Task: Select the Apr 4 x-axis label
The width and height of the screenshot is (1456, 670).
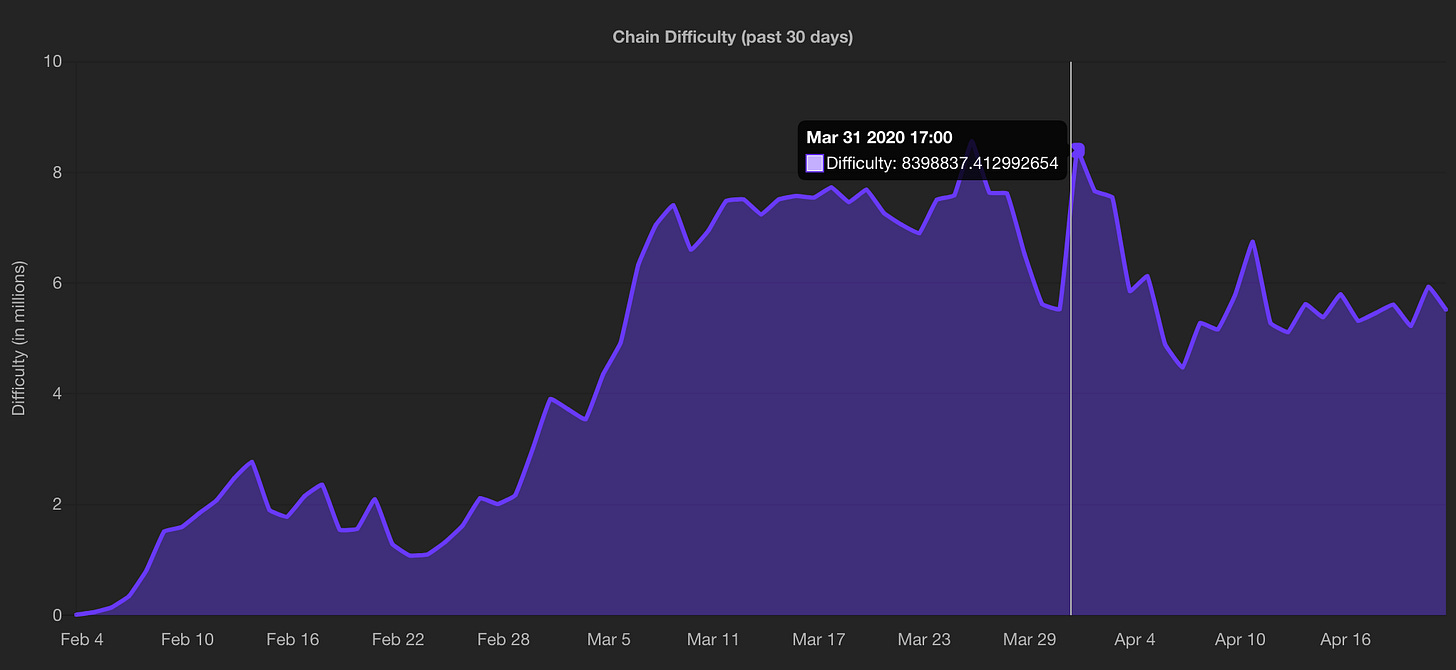Action: 1135,639
